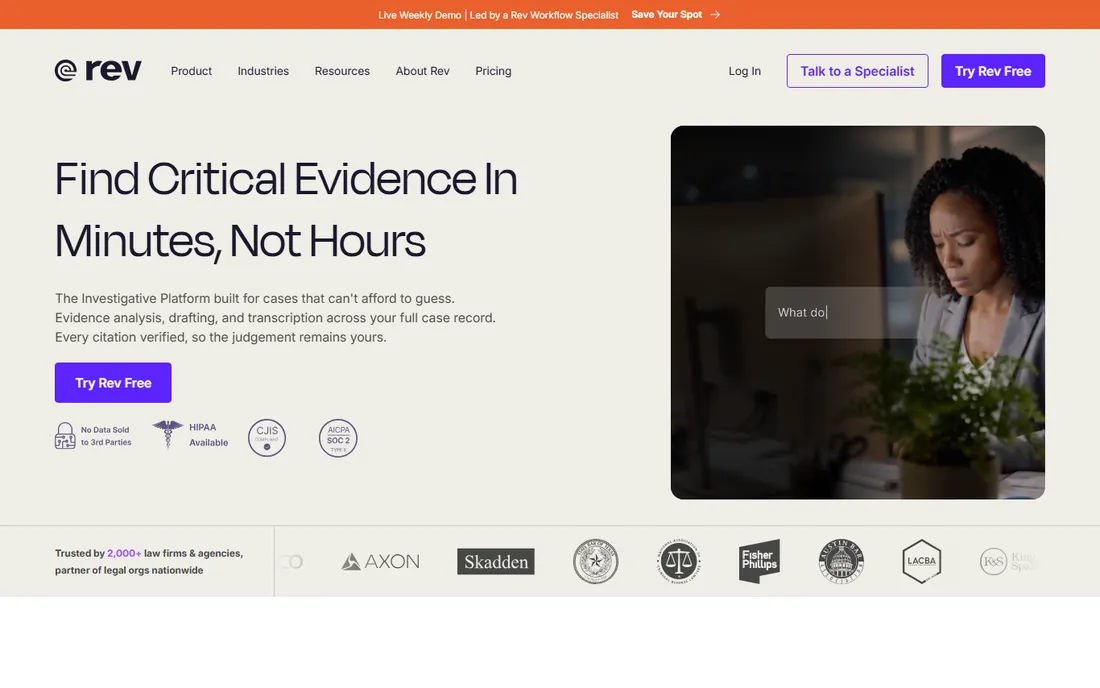1100x688 pixels.
Task: Click the Rev logo in header
Action: tap(98, 71)
